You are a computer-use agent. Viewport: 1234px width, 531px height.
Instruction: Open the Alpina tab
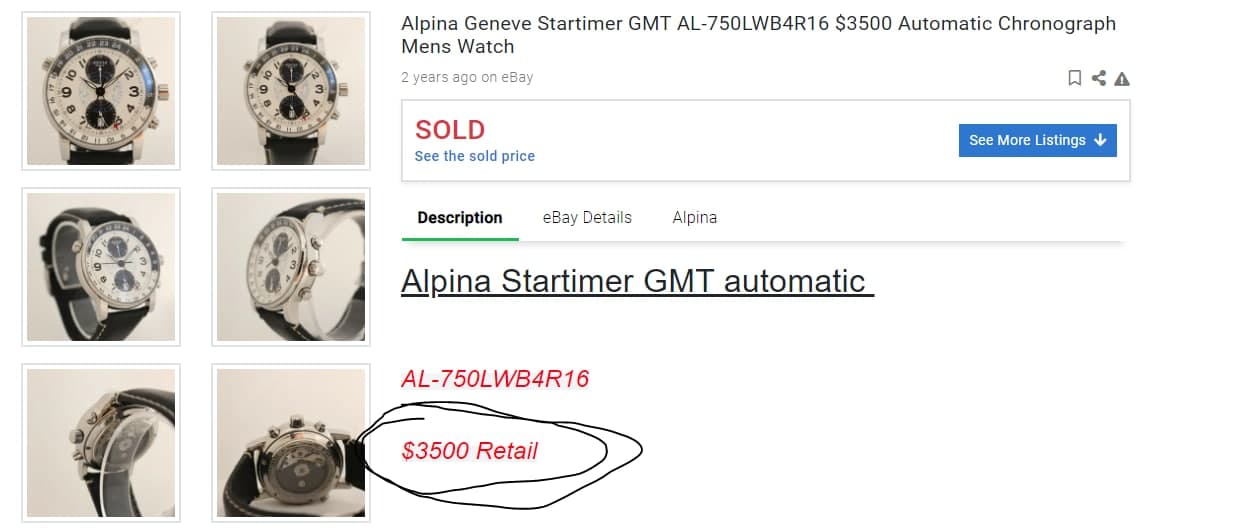pos(694,217)
